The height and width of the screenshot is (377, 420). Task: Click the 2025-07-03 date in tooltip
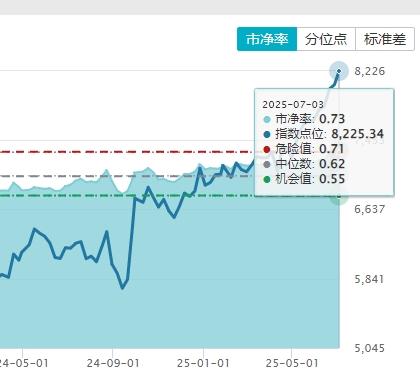pyautogui.click(x=293, y=105)
